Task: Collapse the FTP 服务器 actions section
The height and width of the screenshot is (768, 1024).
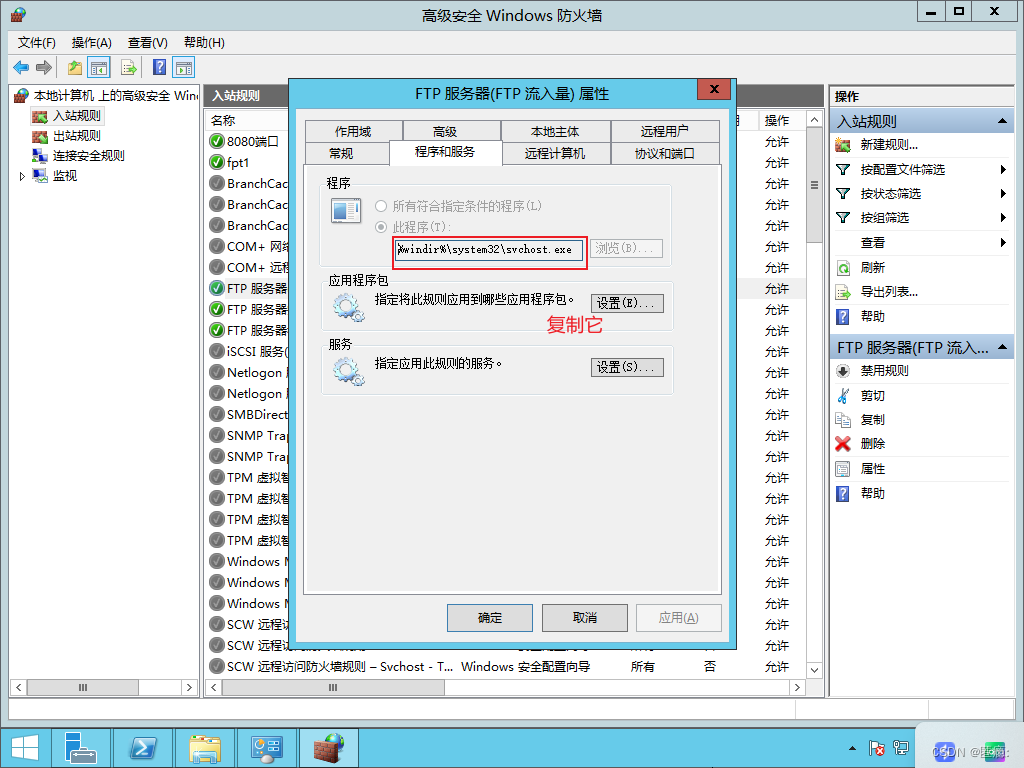Action: (x=1002, y=347)
